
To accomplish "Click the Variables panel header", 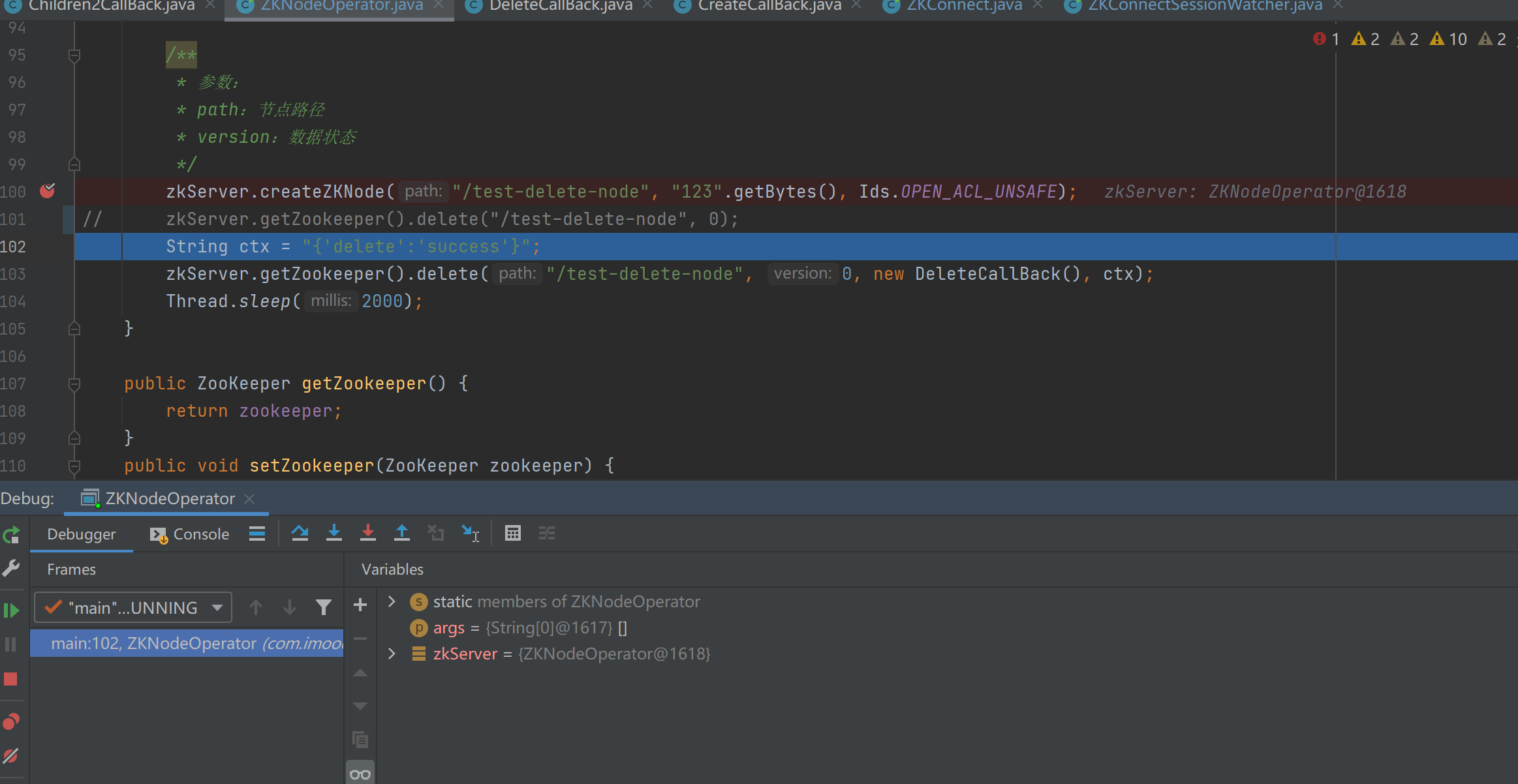I will click(392, 569).
